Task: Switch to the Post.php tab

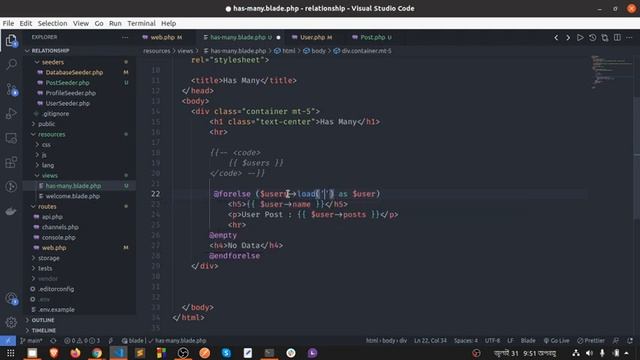Action: pyautogui.click(x=372, y=37)
